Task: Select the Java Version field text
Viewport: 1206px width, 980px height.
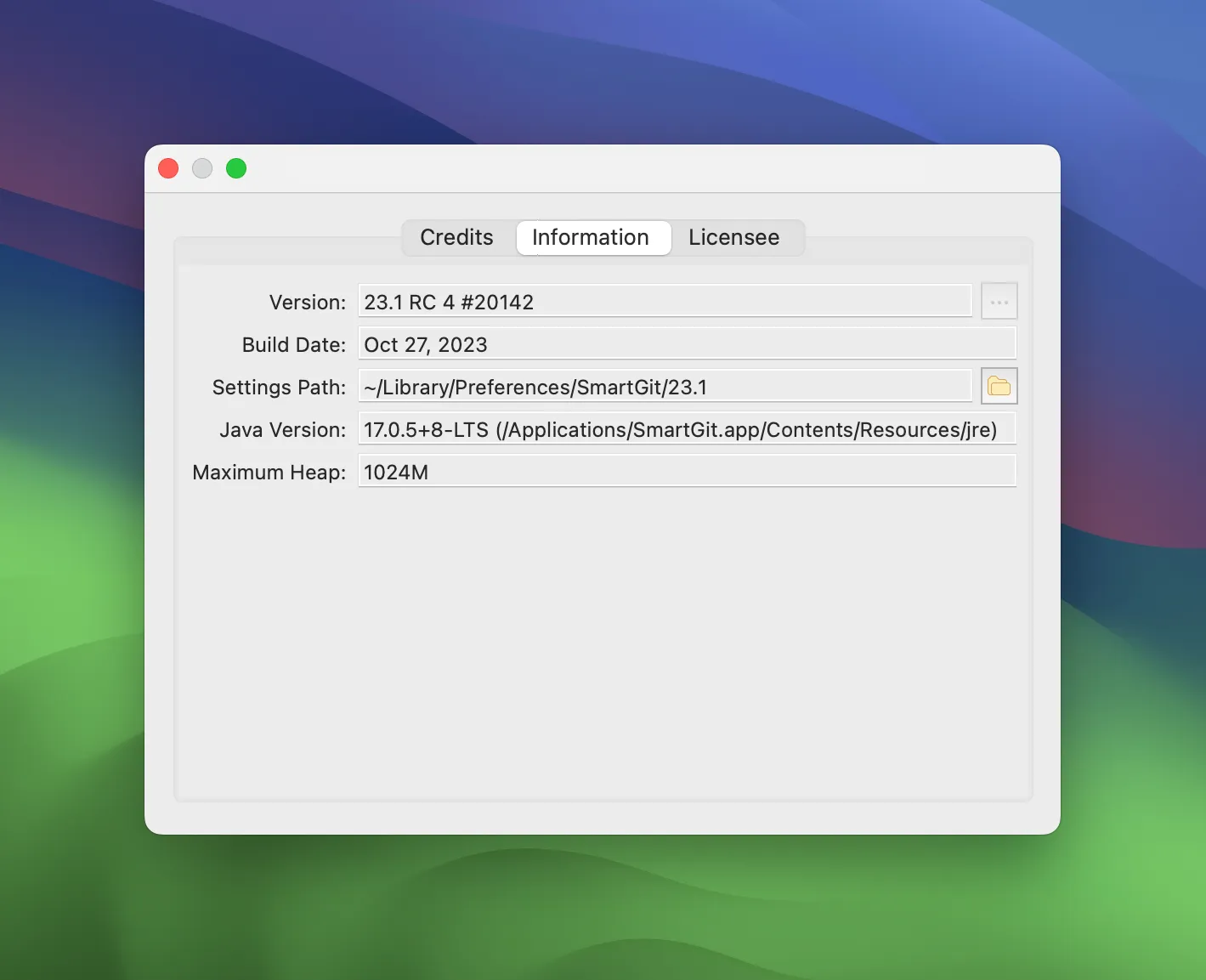Action: pos(687,429)
